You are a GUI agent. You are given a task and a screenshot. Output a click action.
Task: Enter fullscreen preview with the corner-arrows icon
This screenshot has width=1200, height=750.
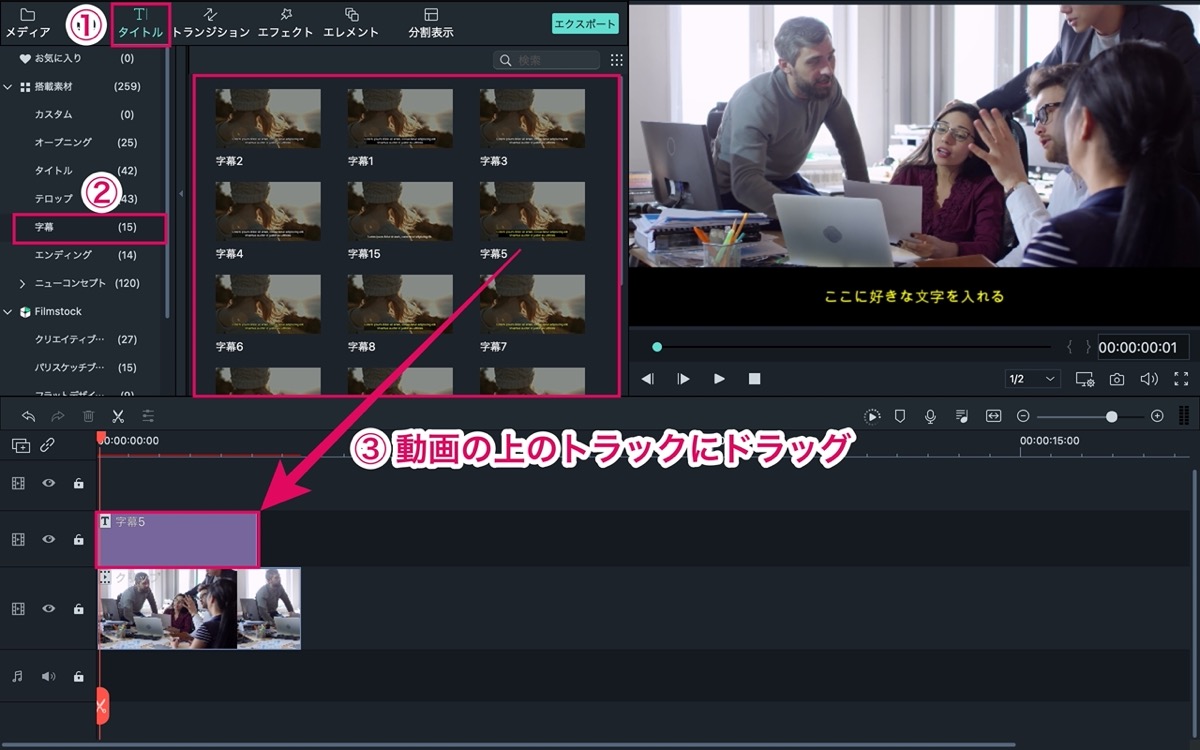tap(1181, 379)
